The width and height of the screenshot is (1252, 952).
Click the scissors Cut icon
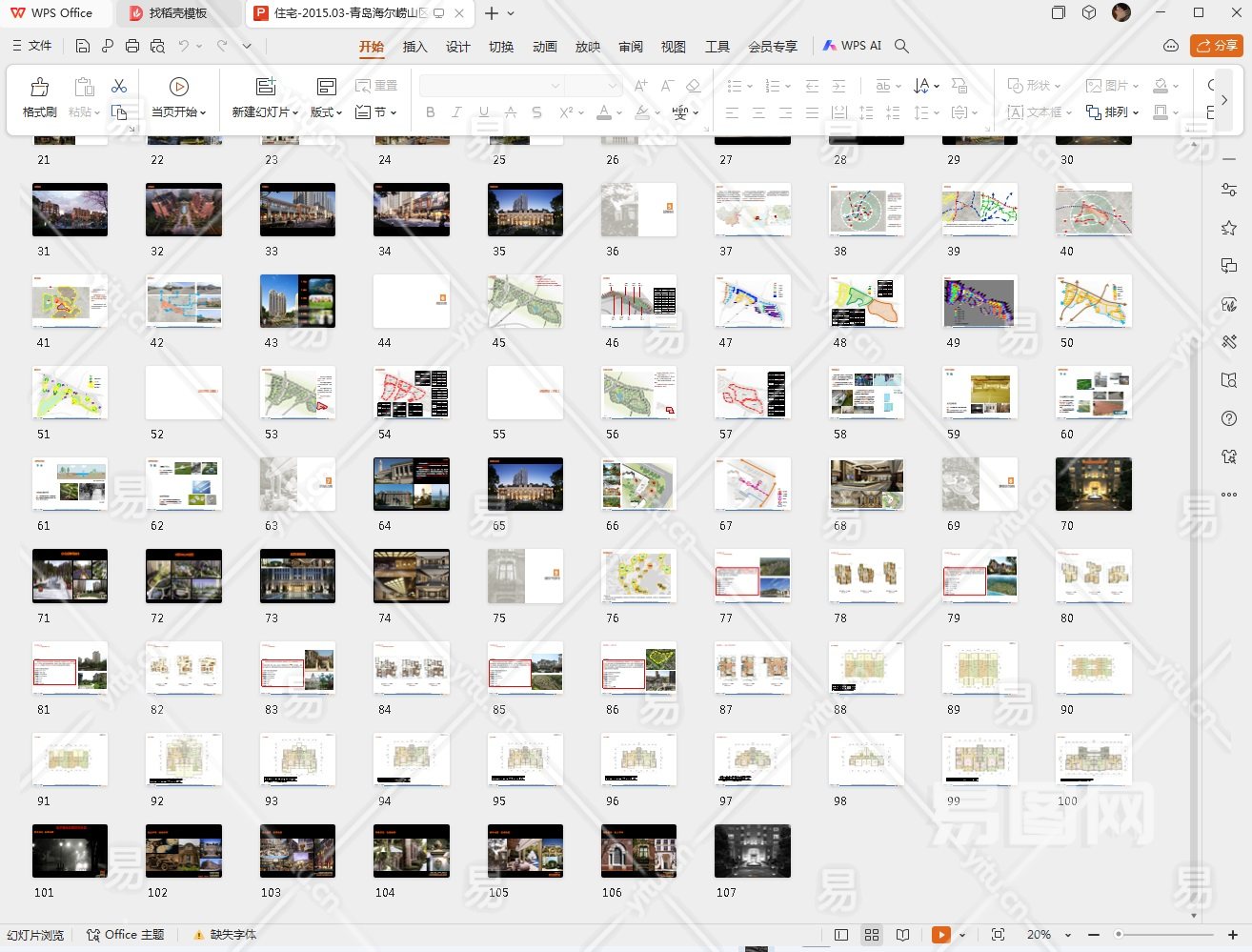(x=119, y=87)
